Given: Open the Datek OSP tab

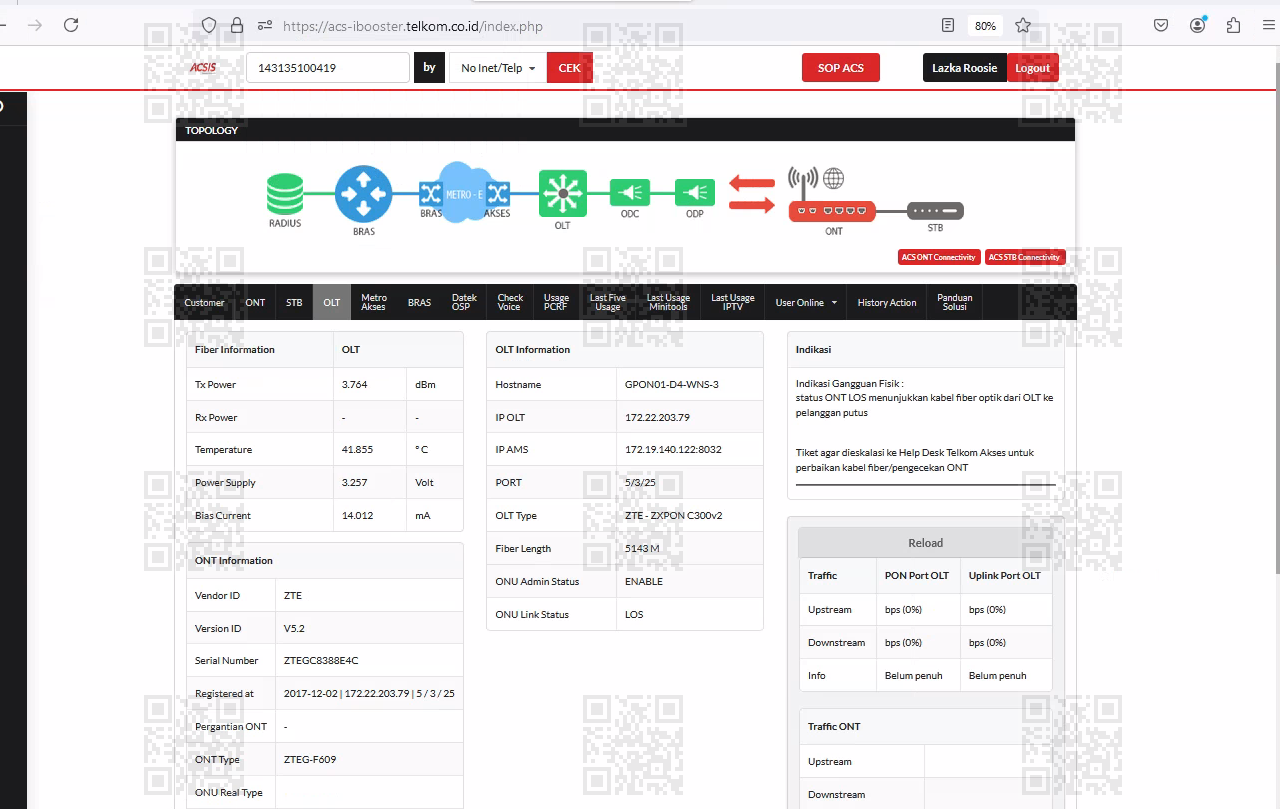Looking at the screenshot, I should 464,302.
